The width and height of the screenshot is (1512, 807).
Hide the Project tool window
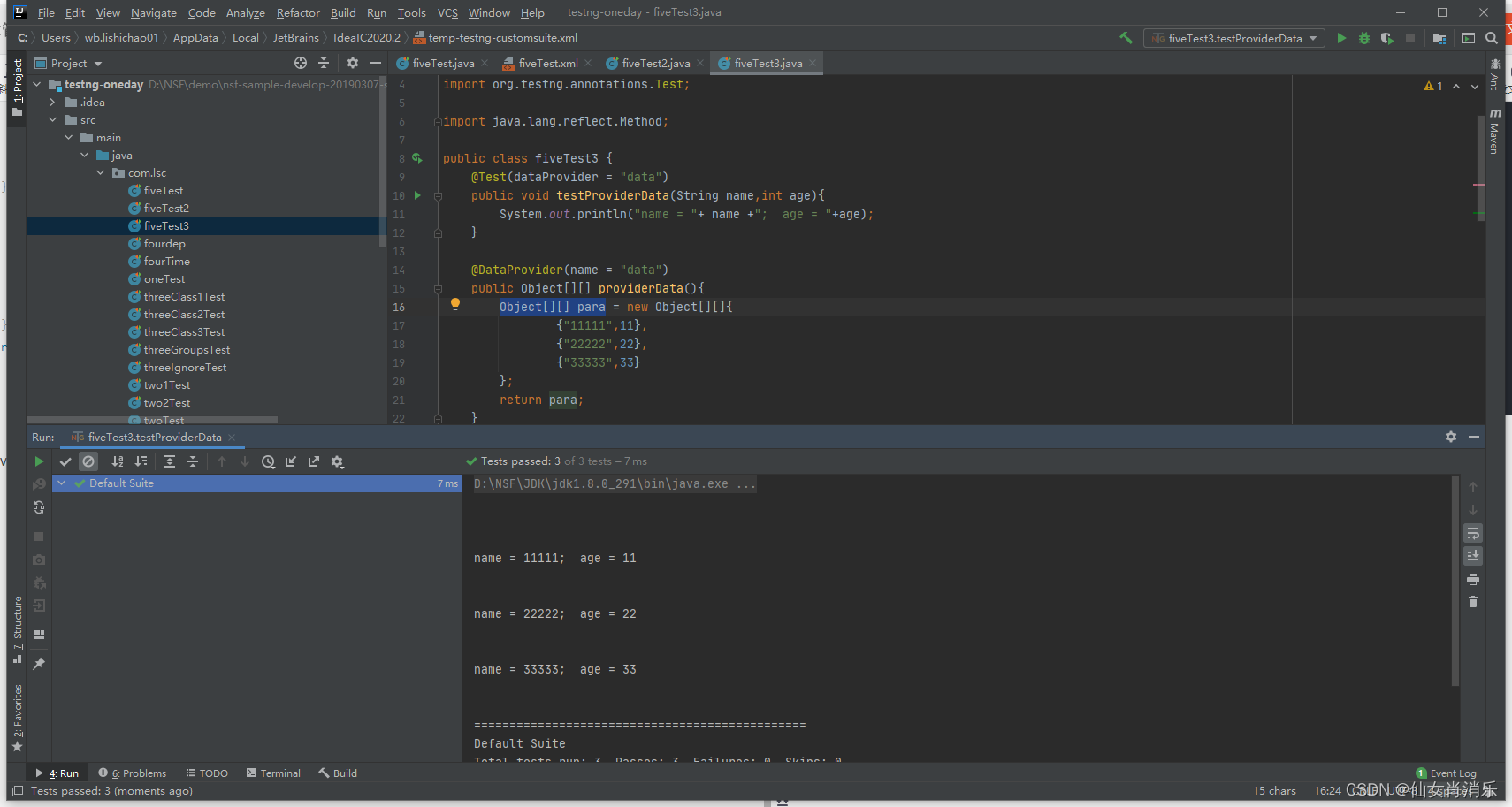point(376,63)
